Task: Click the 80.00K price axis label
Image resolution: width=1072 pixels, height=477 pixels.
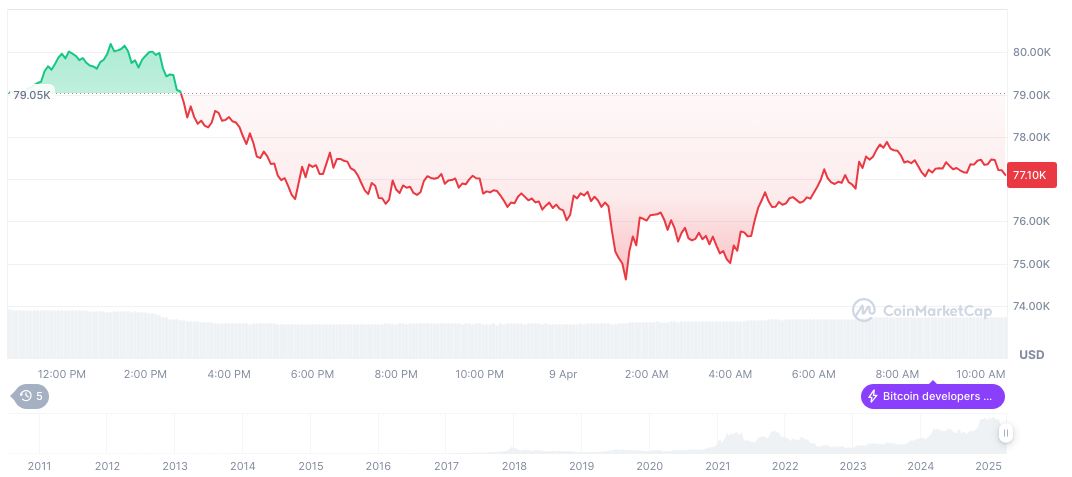Action: point(1031,52)
